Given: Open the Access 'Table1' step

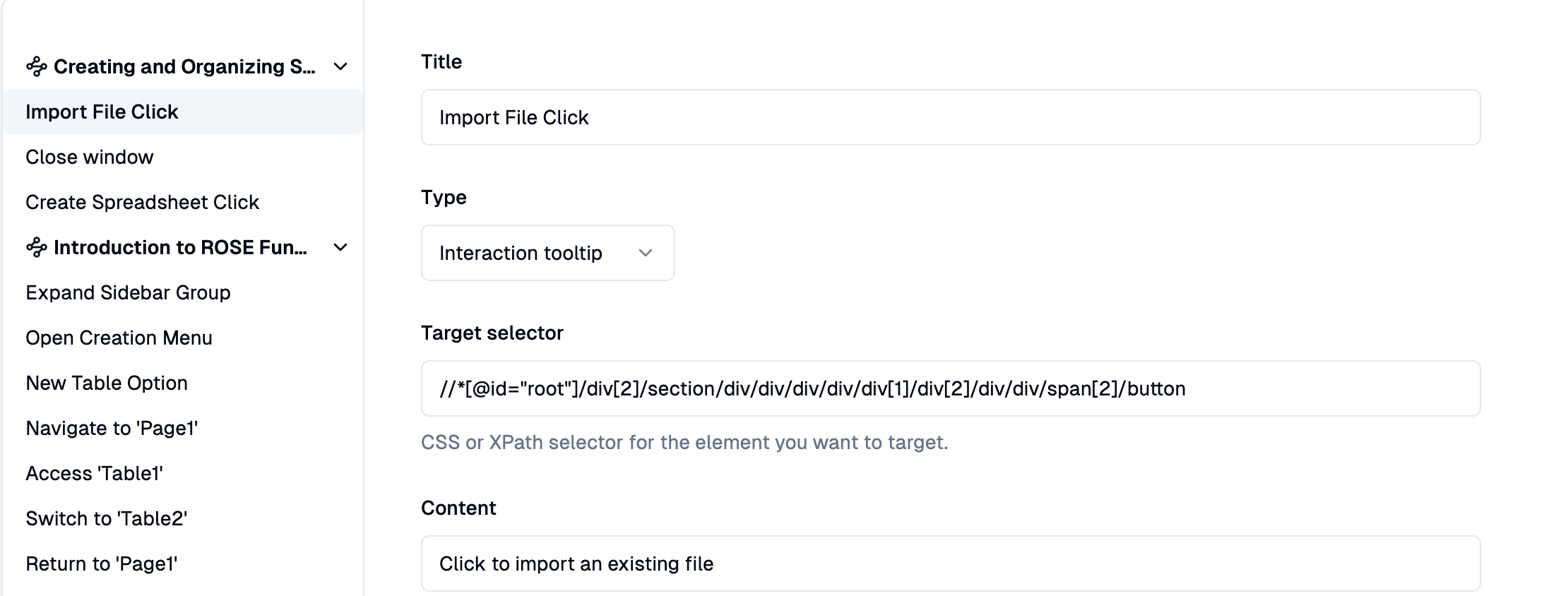Looking at the screenshot, I should point(183,473).
